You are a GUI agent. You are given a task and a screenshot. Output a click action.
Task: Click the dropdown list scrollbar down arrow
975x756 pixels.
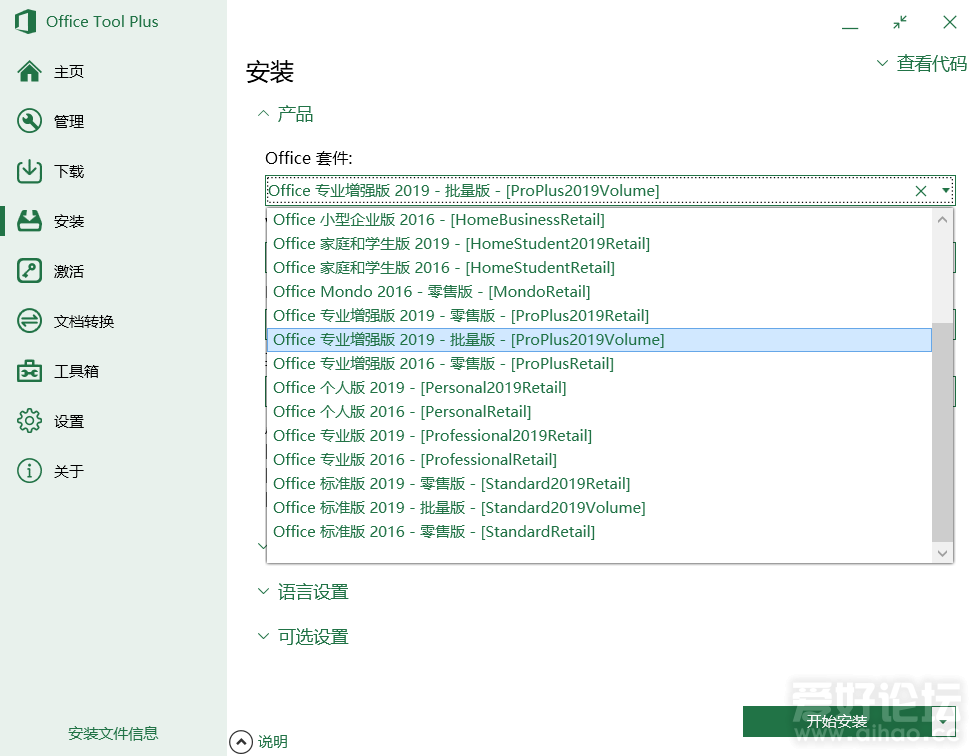(x=943, y=552)
